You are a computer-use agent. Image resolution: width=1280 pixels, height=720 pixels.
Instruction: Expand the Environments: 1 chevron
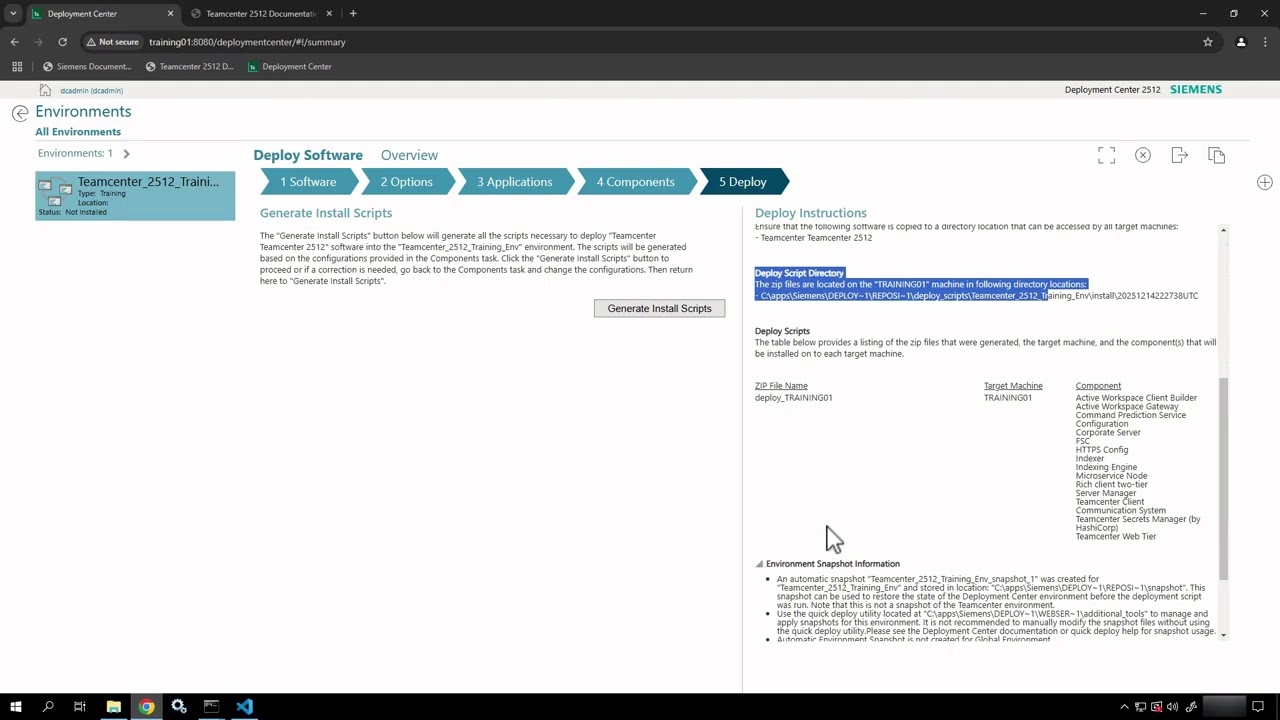[x=126, y=153]
